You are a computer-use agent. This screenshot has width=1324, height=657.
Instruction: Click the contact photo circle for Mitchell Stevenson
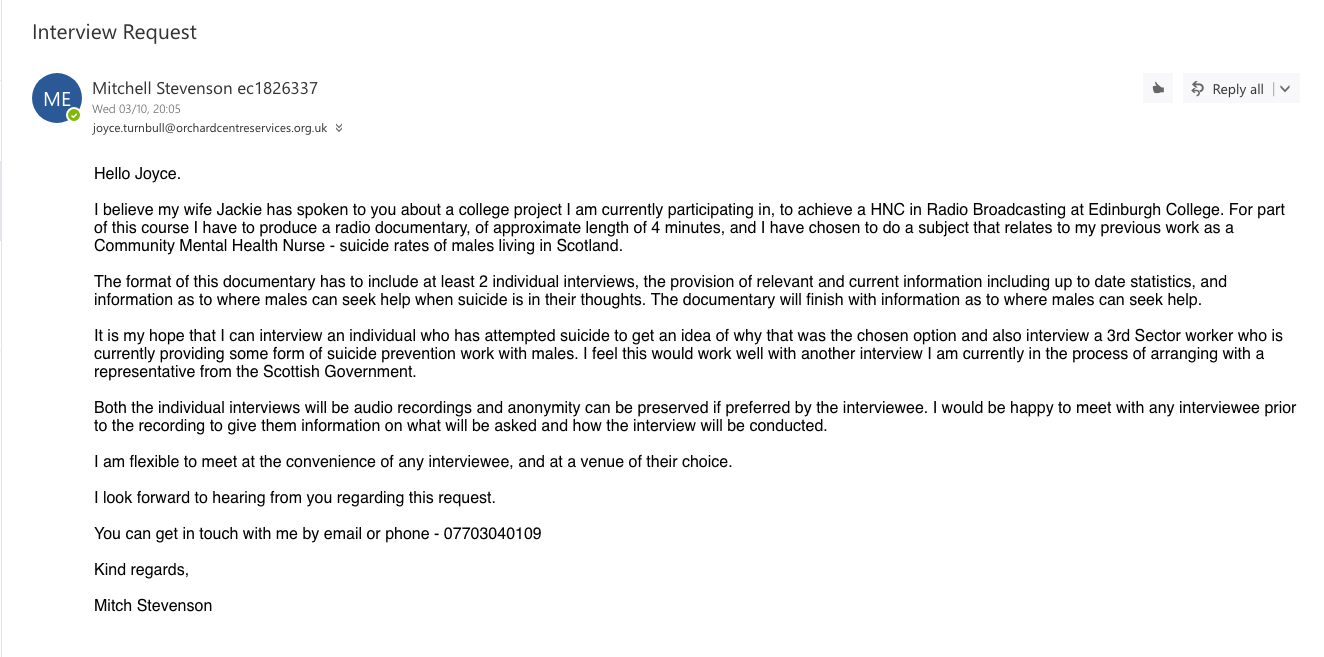[x=56, y=97]
